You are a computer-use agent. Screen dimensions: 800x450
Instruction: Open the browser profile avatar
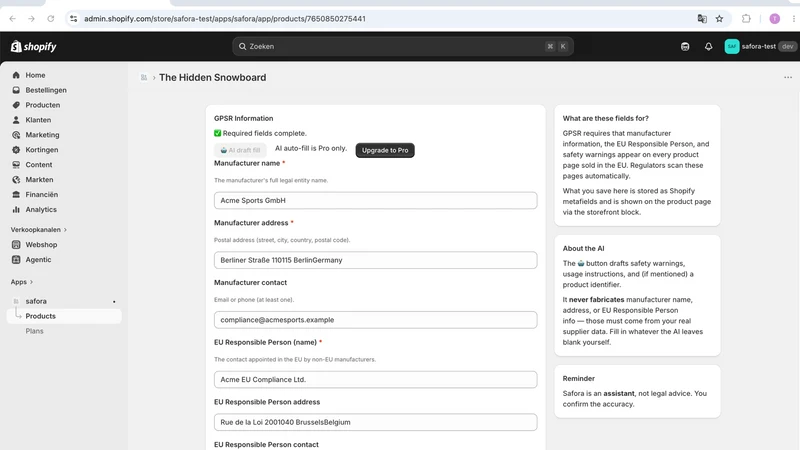774,19
